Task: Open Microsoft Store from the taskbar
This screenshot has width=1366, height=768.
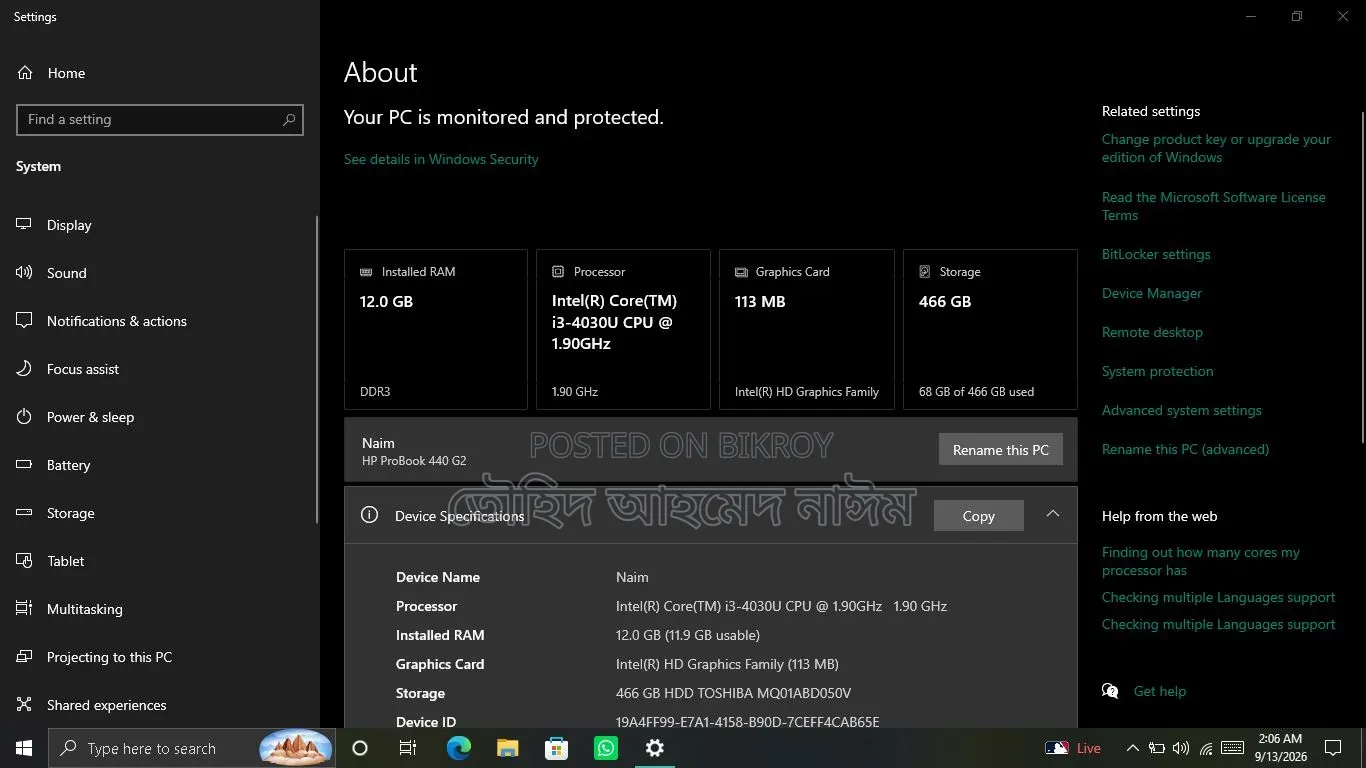Action: pyautogui.click(x=557, y=748)
